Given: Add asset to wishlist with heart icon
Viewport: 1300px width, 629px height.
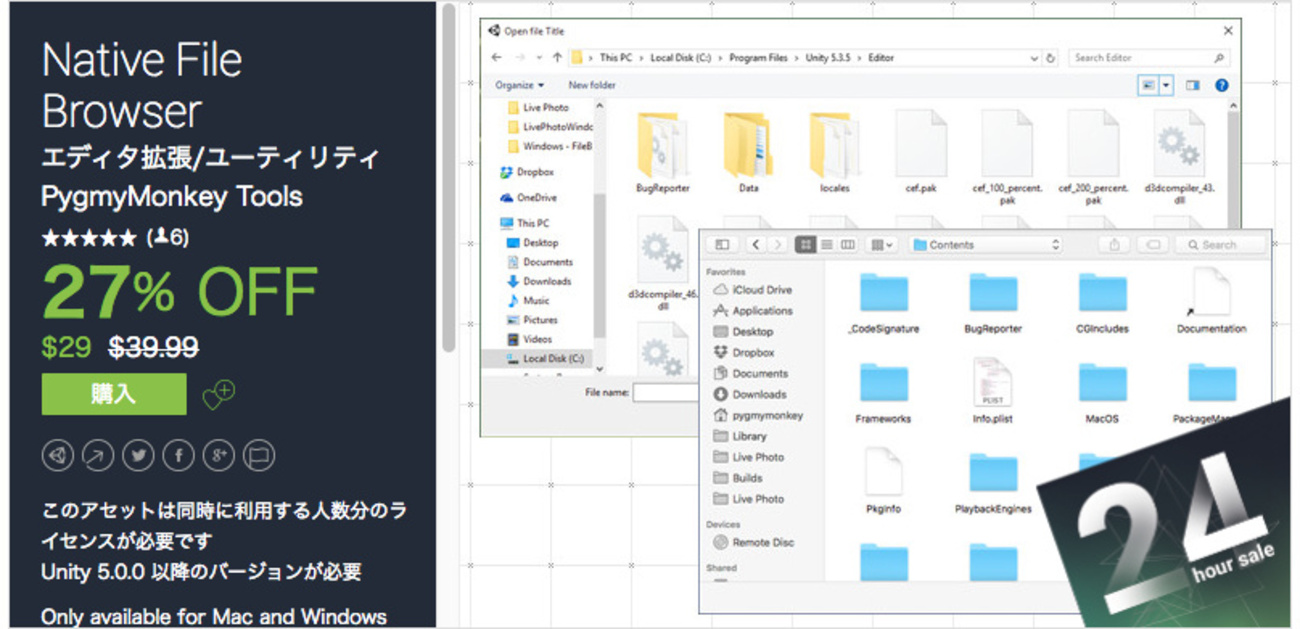Looking at the screenshot, I should [218, 394].
